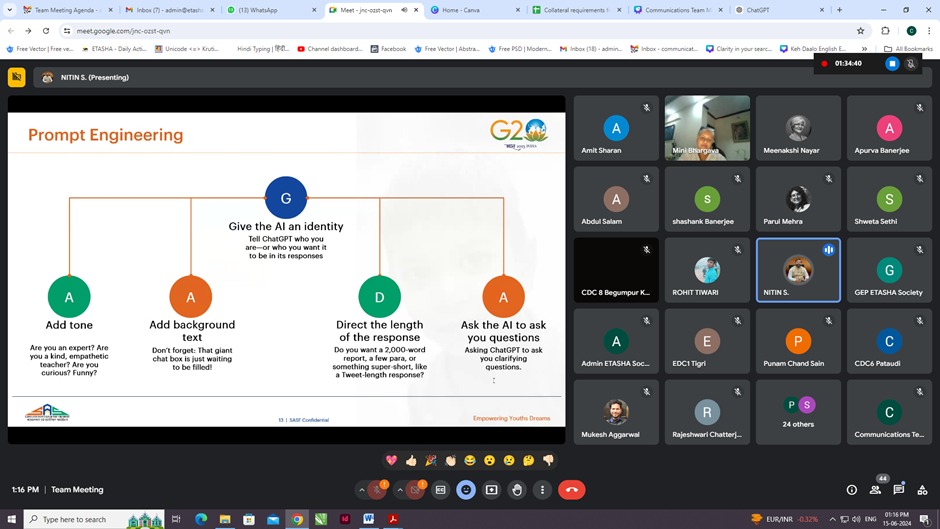The height and width of the screenshot is (529, 940).
Task: Select NITIN S. participant tile
Action: [x=798, y=270]
